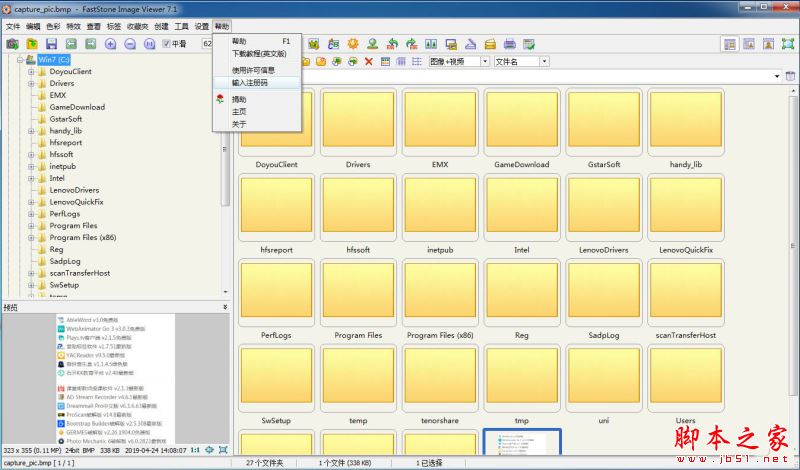This screenshot has height=470, width=800.
Task: Switch to the details list view icon
Action: 417,61
